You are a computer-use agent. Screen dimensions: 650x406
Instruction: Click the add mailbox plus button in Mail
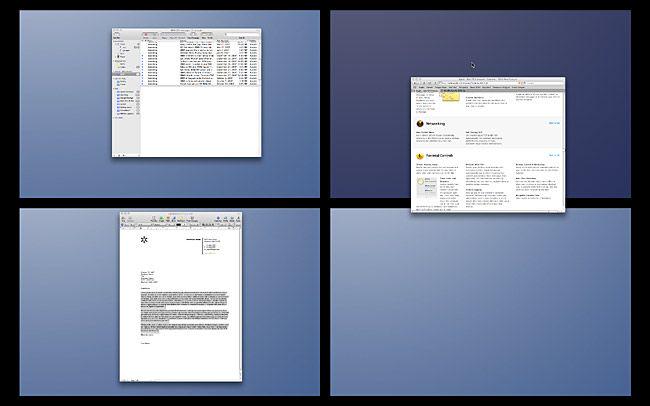tap(117, 155)
